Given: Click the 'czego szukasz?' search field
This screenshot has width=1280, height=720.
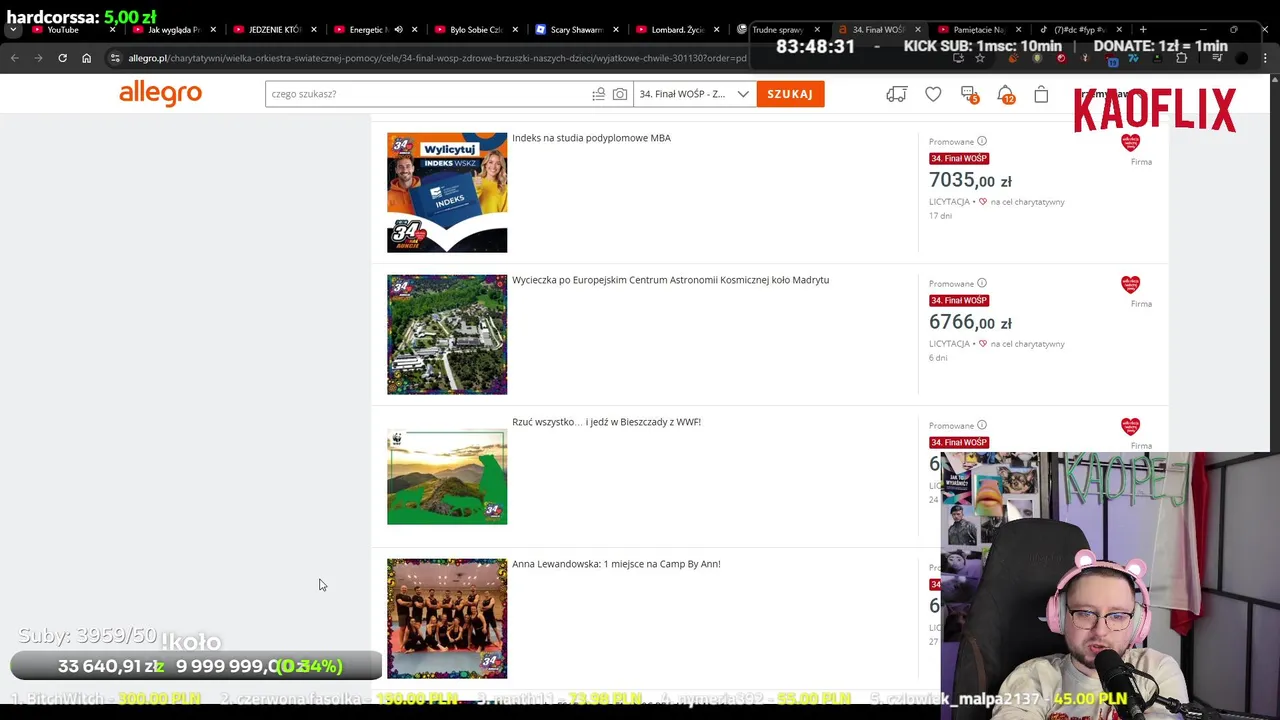Looking at the screenshot, I should tap(428, 94).
